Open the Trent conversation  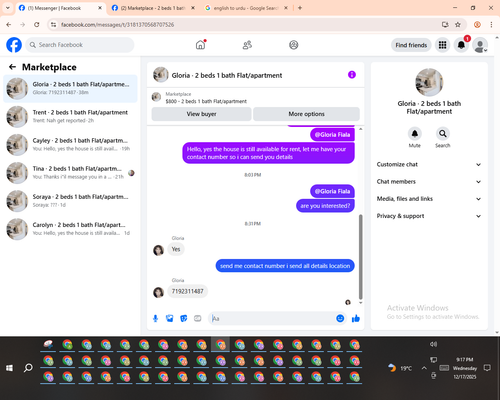coord(70,117)
